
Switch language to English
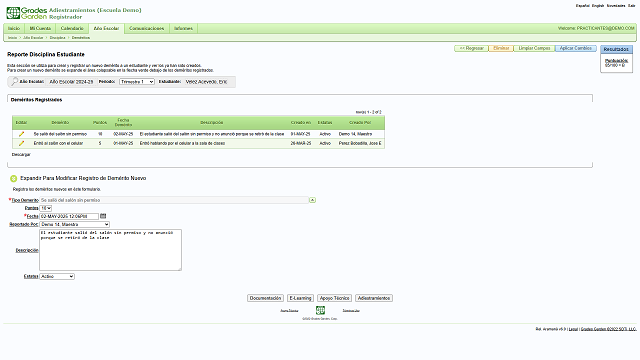598,6
